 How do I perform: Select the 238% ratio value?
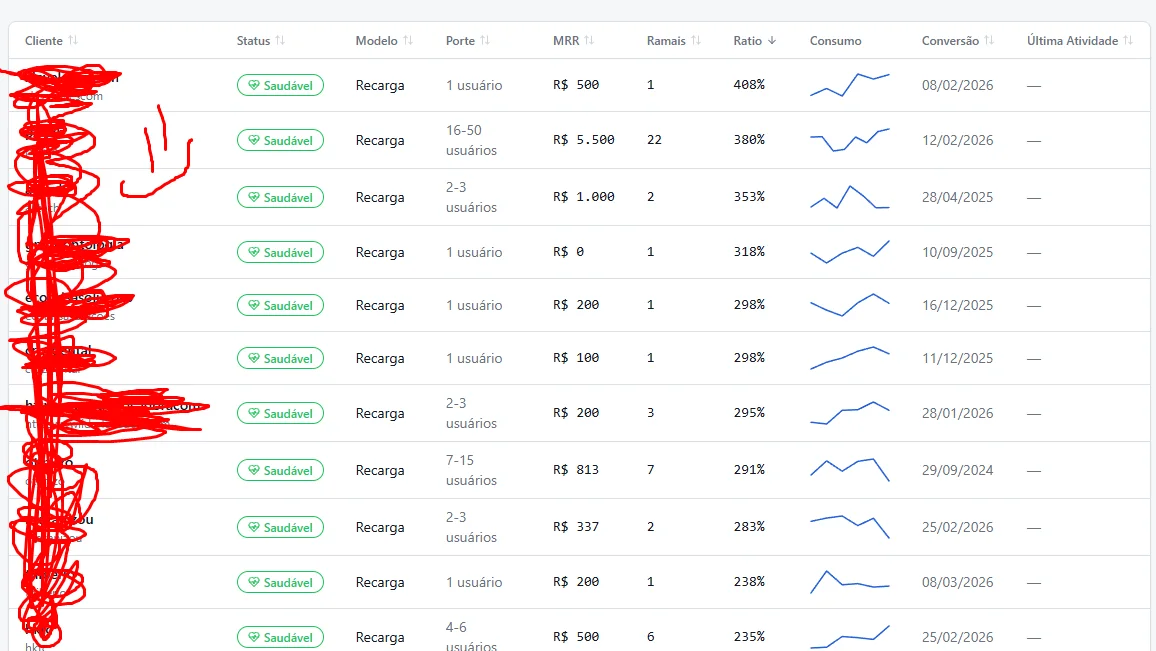click(749, 582)
